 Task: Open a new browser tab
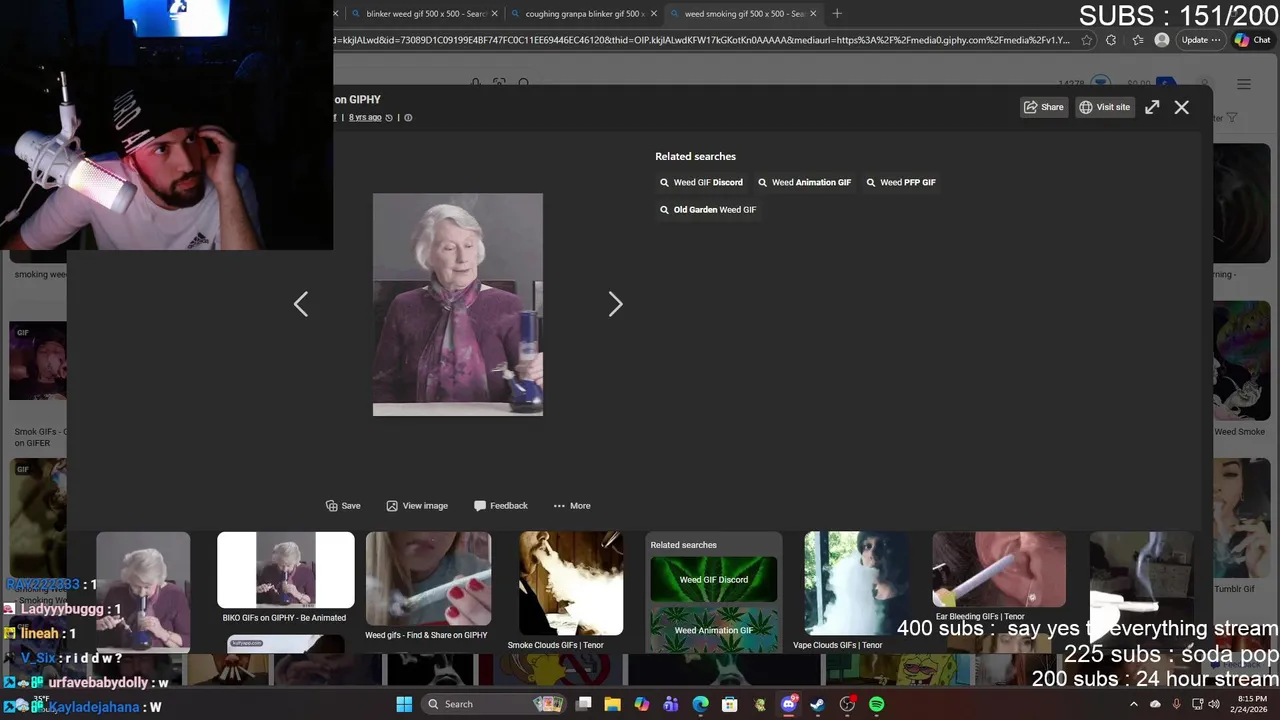click(x=837, y=14)
